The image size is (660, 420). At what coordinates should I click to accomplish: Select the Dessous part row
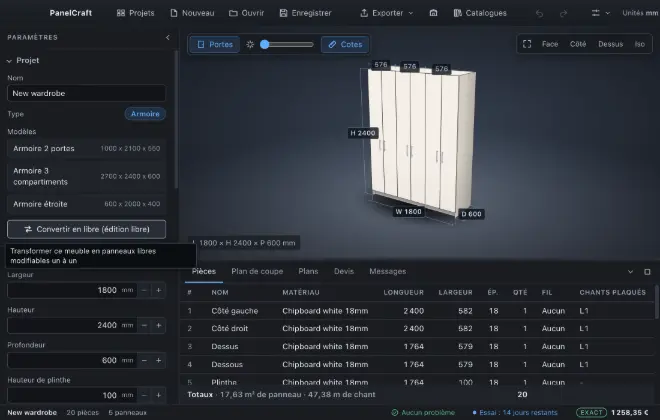(x=417, y=364)
